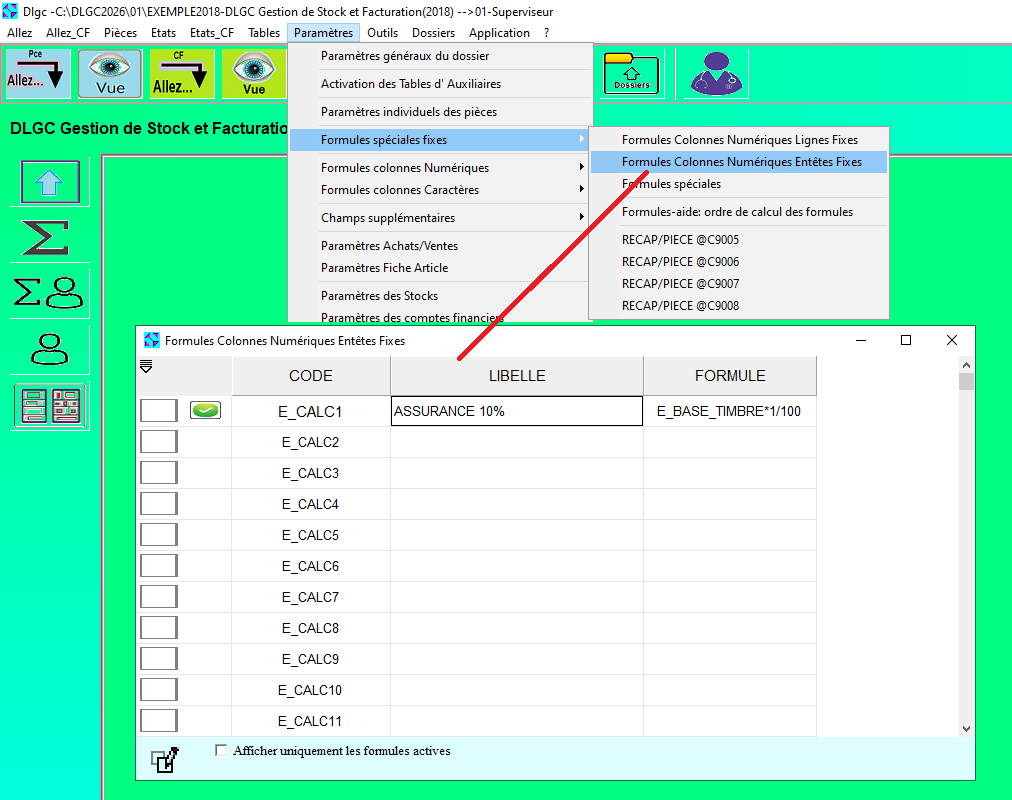Click the CF Allez toolbar icon

[182, 74]
